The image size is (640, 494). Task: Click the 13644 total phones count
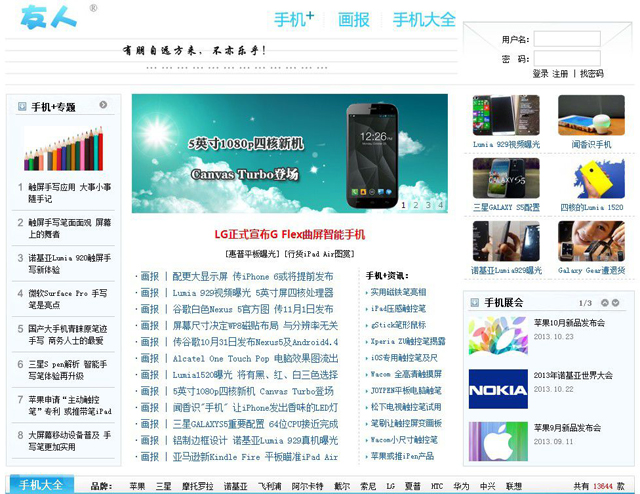603,486
